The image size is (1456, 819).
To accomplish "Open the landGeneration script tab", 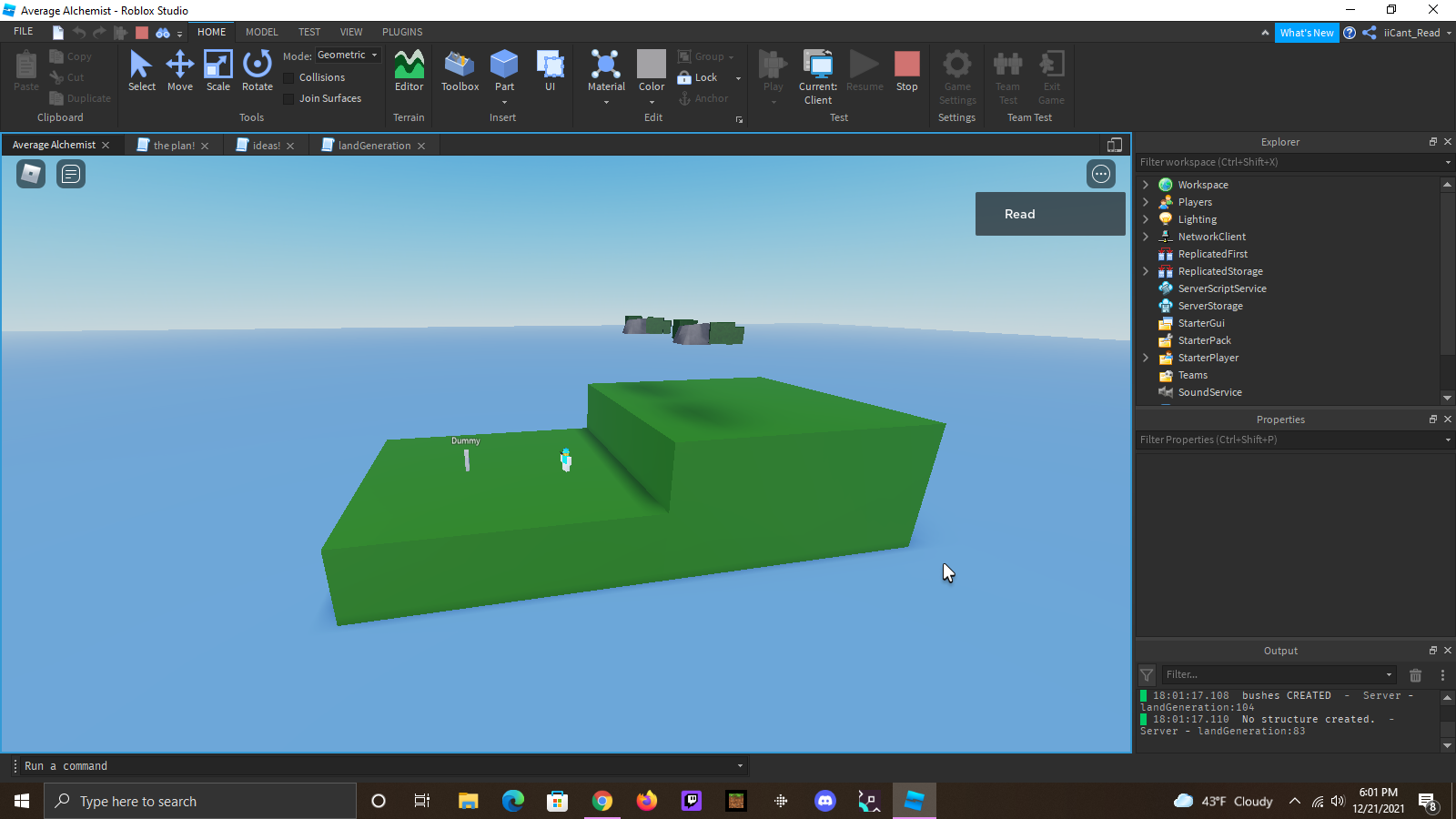I will click(372, 145).
